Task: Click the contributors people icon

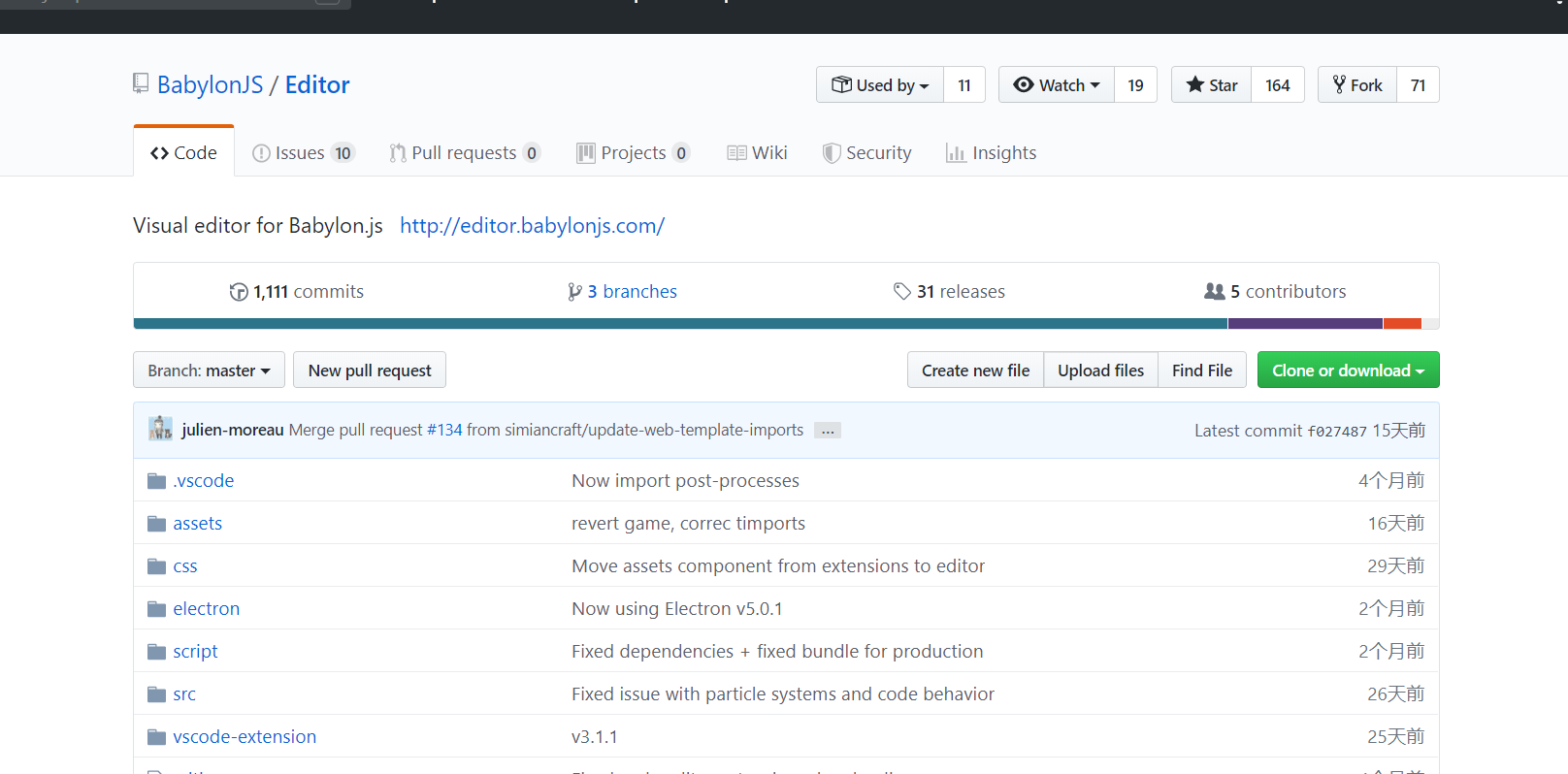Action: coord(1214,292)
